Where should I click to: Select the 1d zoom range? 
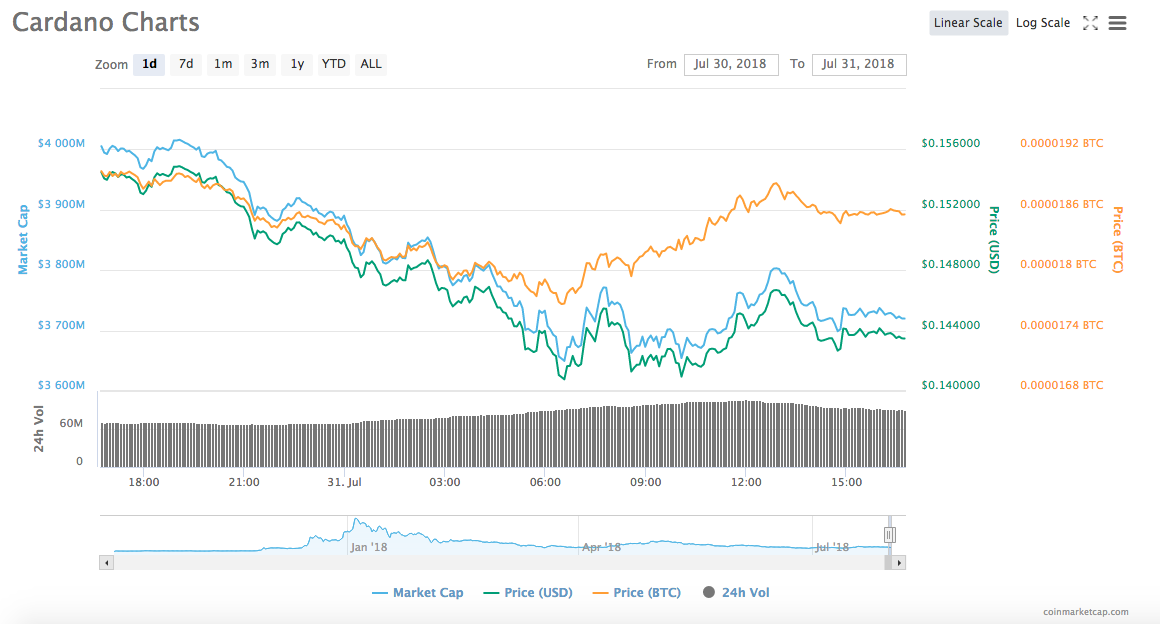(x=149, y=64)
